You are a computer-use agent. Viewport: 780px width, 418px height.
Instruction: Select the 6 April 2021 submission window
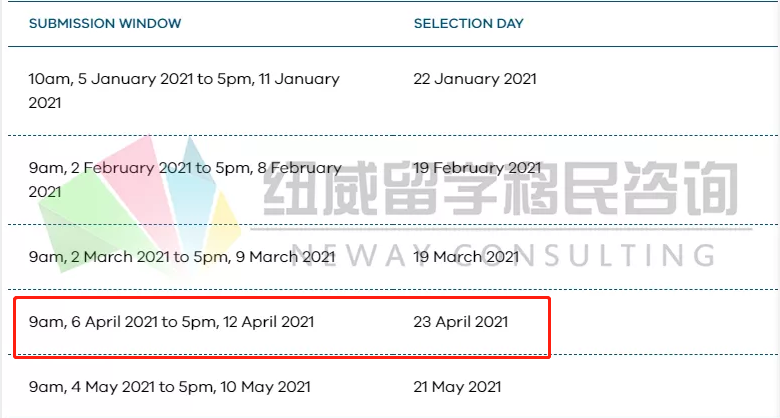click(x=171, y=322)
